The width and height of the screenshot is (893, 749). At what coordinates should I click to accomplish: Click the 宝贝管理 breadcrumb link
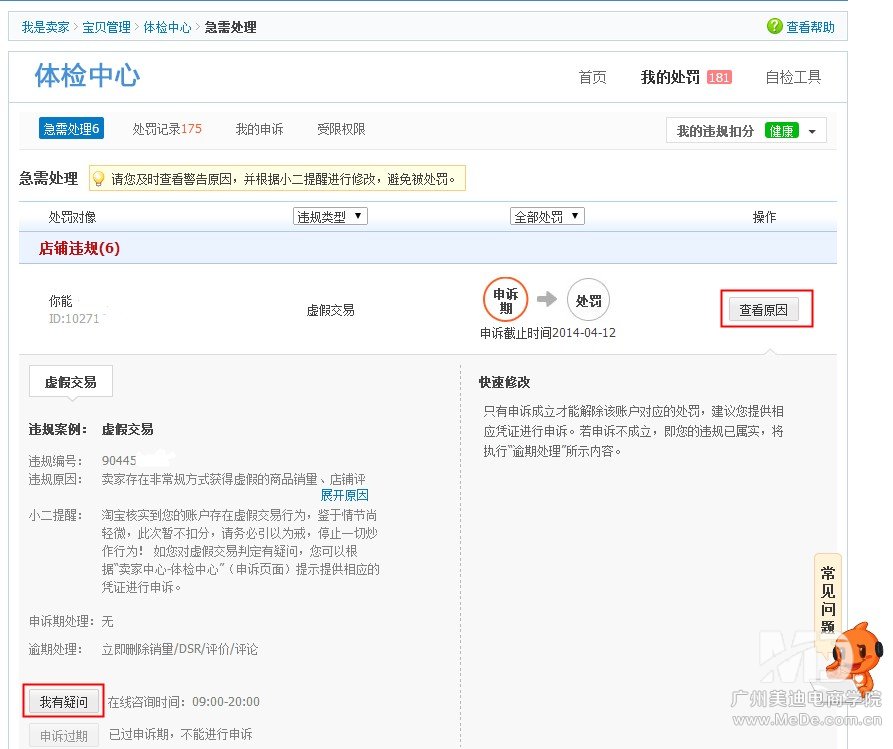click(x=106, y=27)
